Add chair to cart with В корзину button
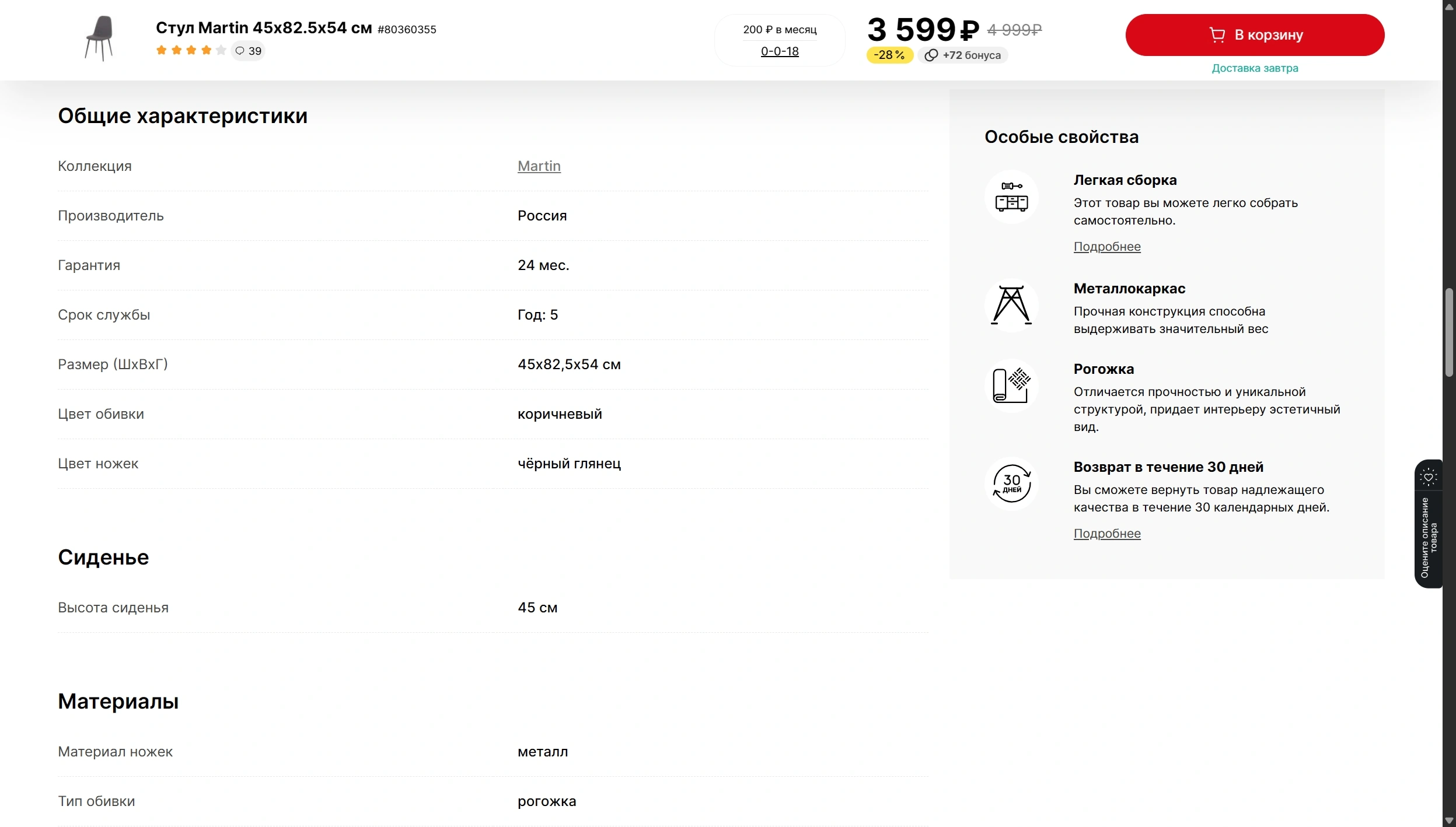Screen dimensions: 1456x827 click(1255, 35)
